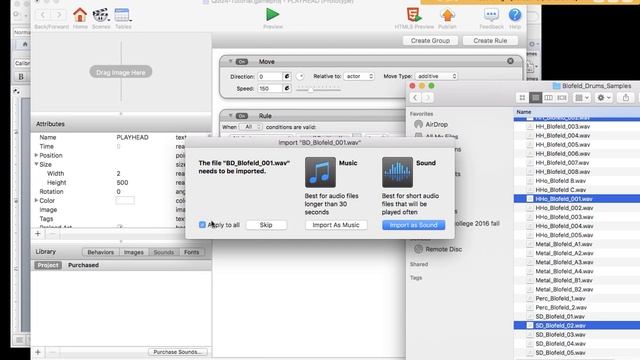
Task: Click the Speed value field
Action: (x=270, y=88)
